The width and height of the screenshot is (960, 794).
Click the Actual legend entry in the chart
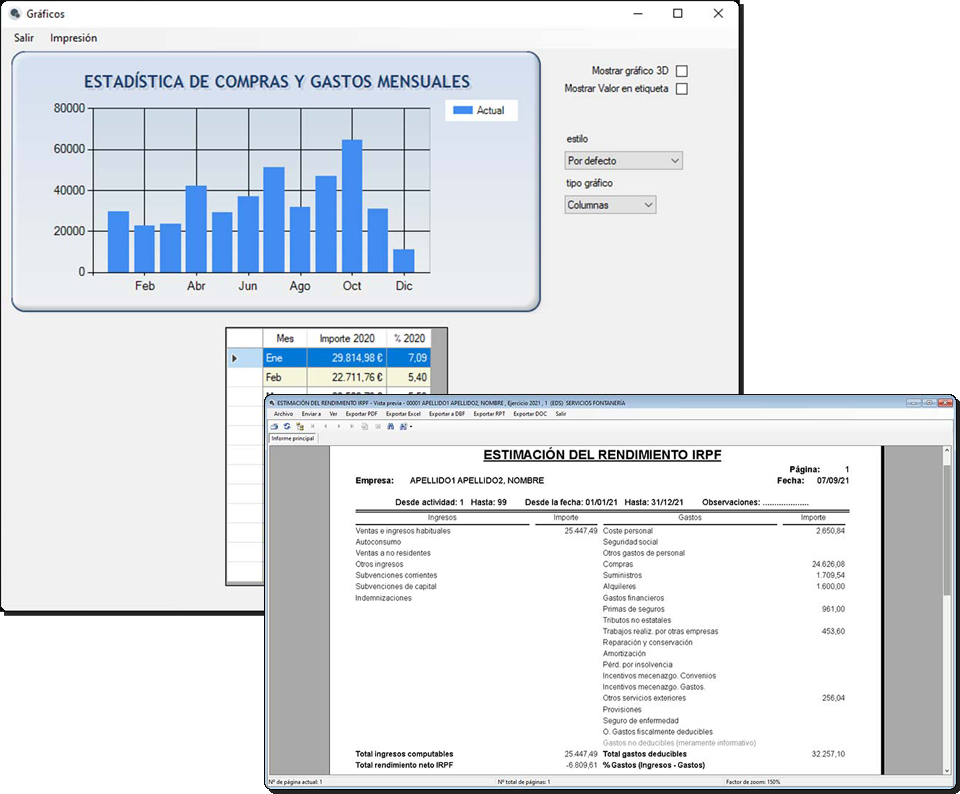[x=481, y=110]
